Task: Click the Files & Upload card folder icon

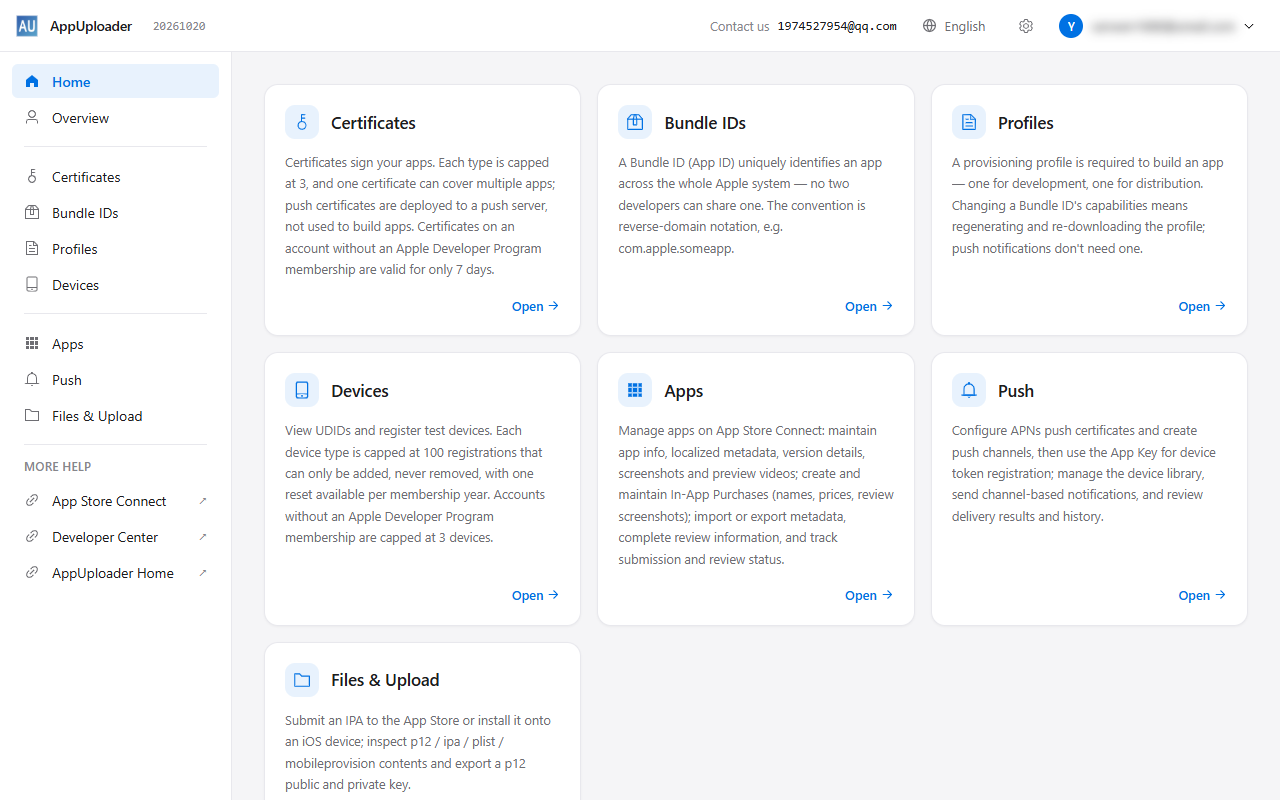Action: click(302, 680)
